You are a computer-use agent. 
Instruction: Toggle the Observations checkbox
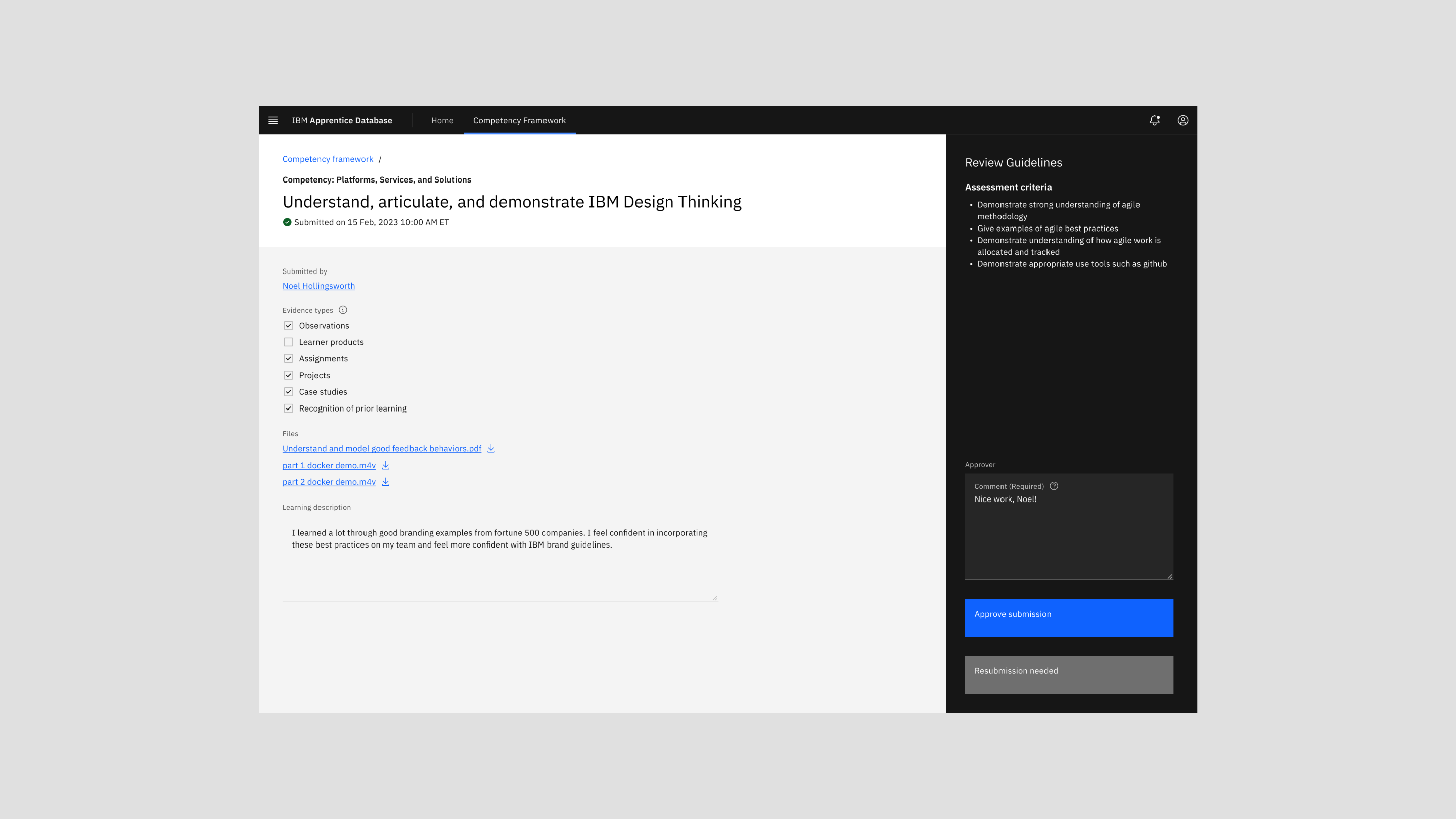click(288, 326)
